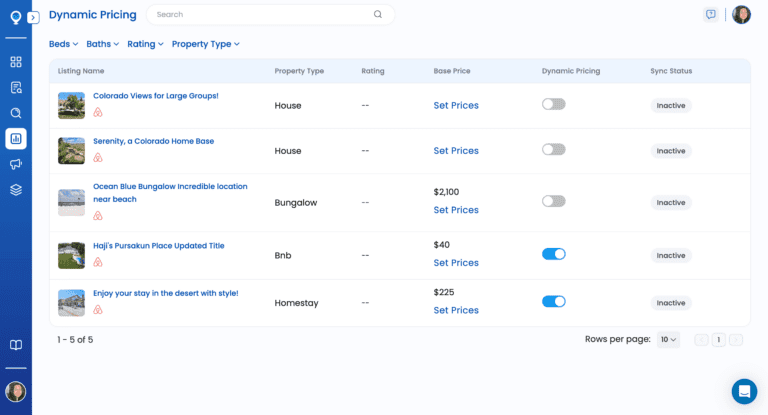Open the Baths filter menu

(x=102, y=44)
